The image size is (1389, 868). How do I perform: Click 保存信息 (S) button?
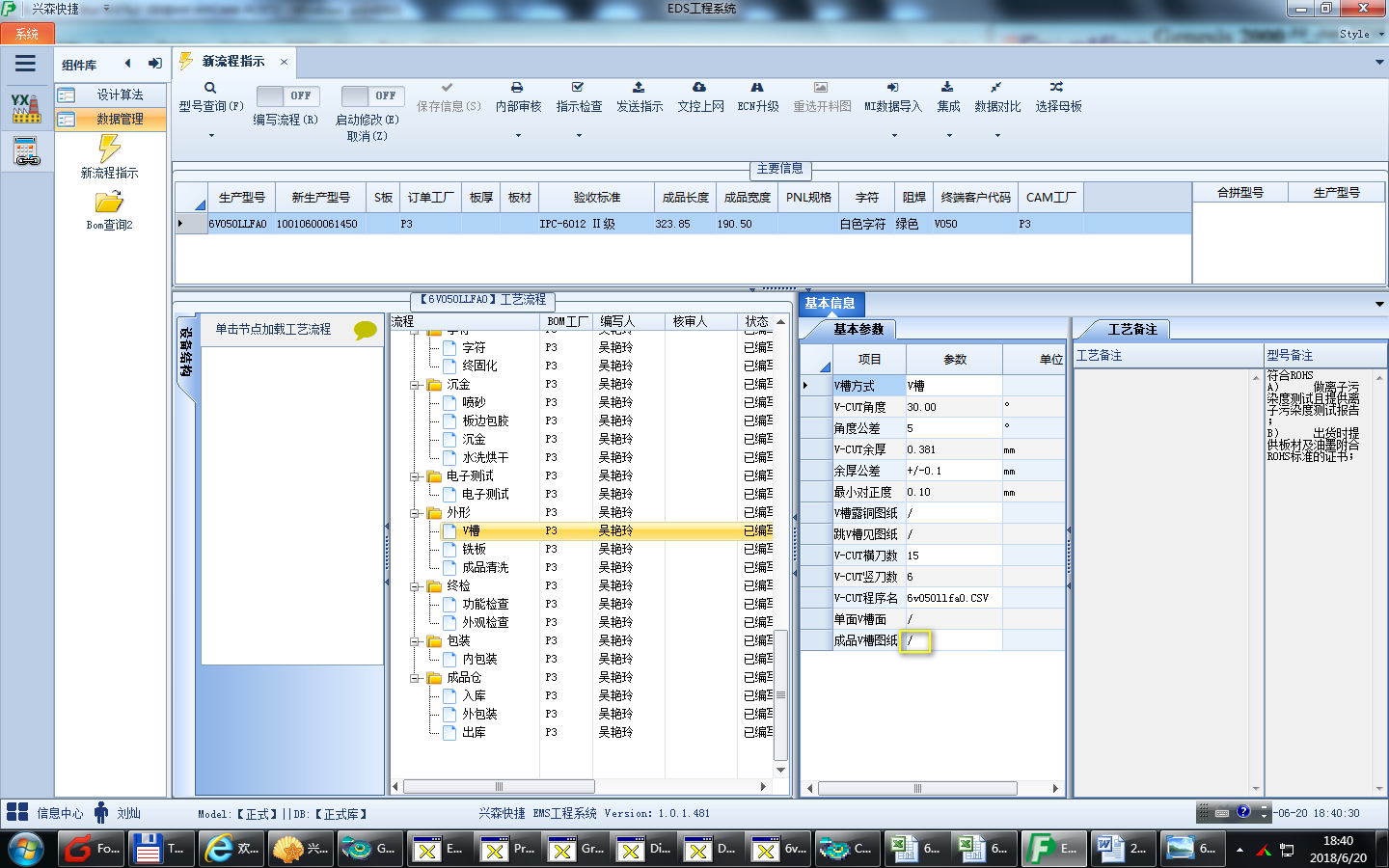(x=449, y=97)
